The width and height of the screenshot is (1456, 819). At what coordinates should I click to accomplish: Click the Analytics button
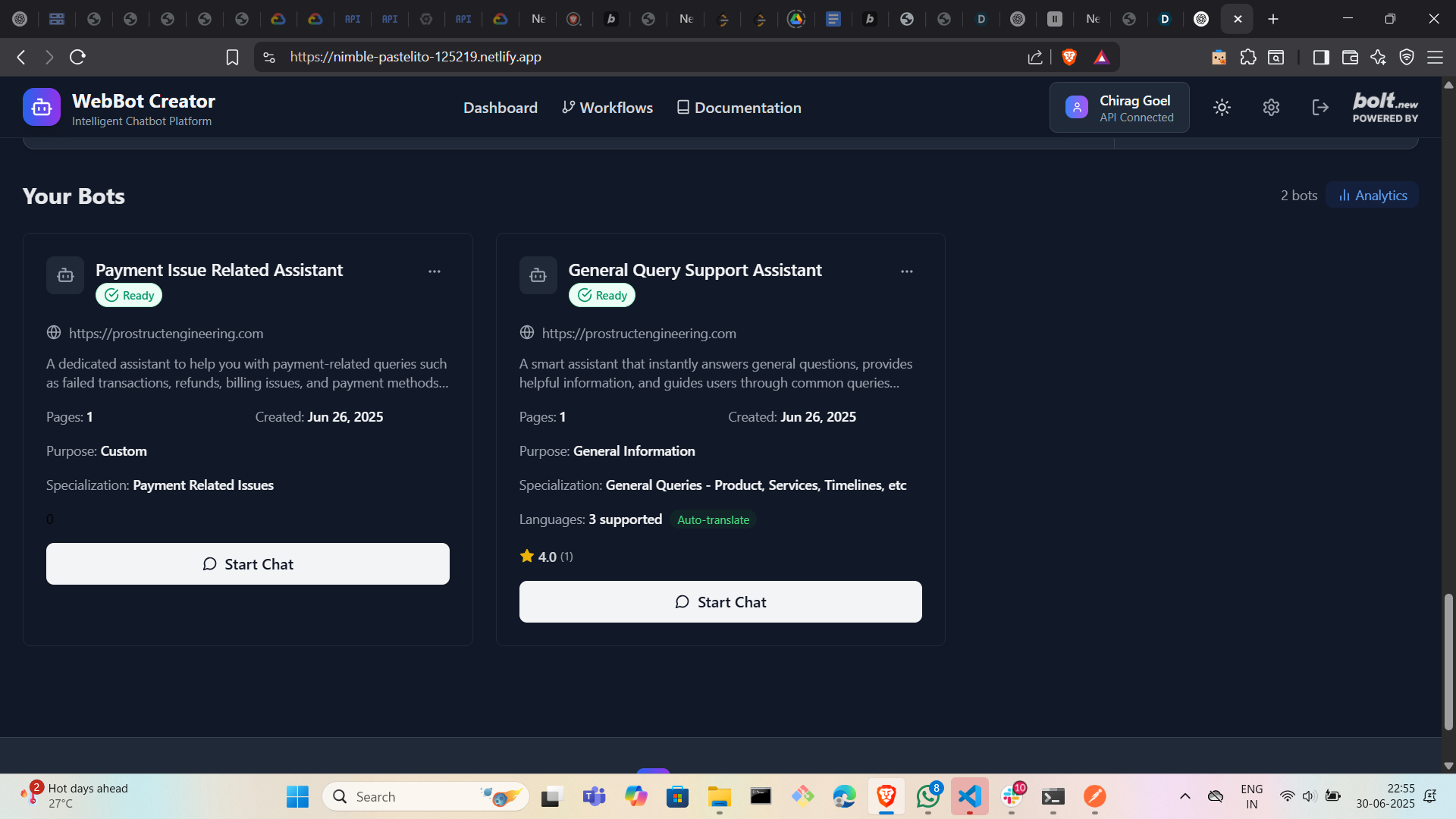(x=1372, y=195)
